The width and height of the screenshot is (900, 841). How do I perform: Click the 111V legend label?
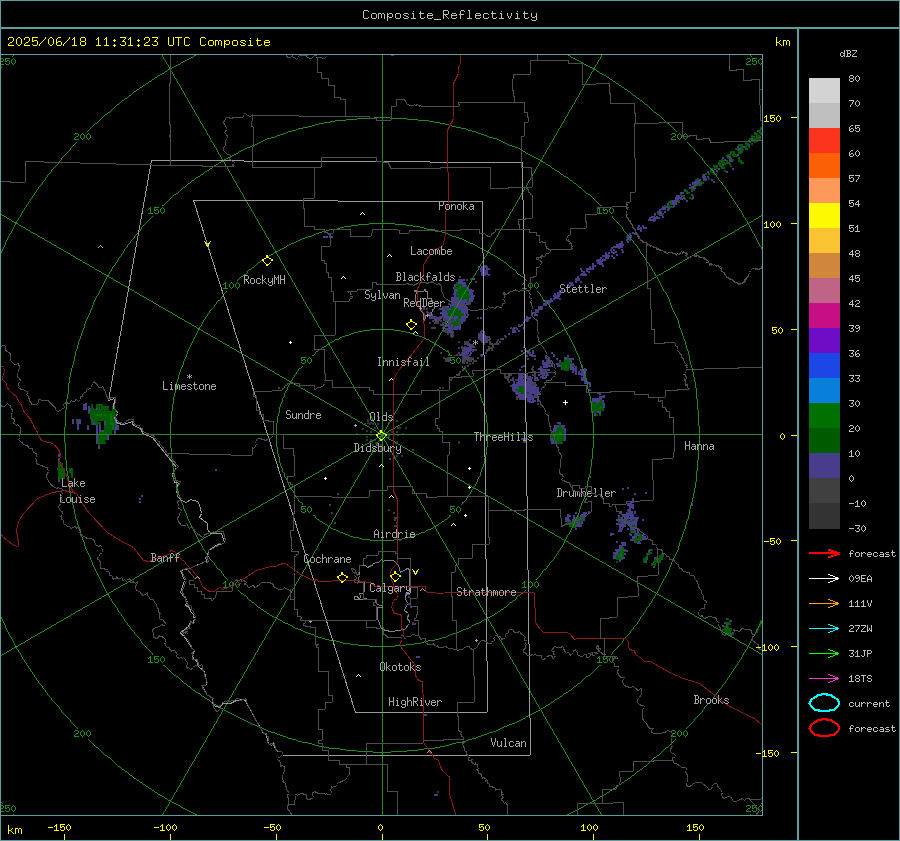(860, 603)
